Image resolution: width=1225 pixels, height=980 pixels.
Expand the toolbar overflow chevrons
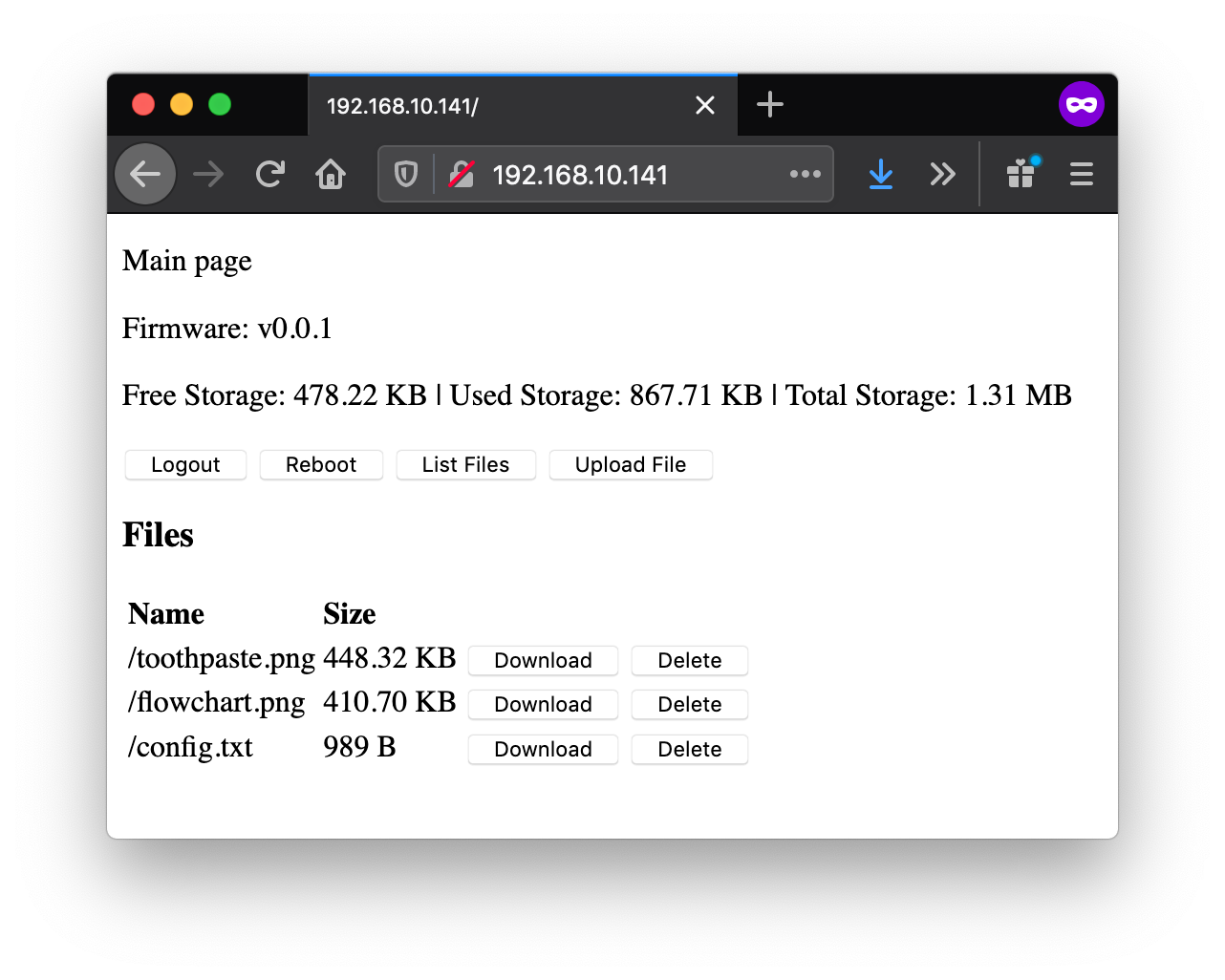[x=943, y=174]
